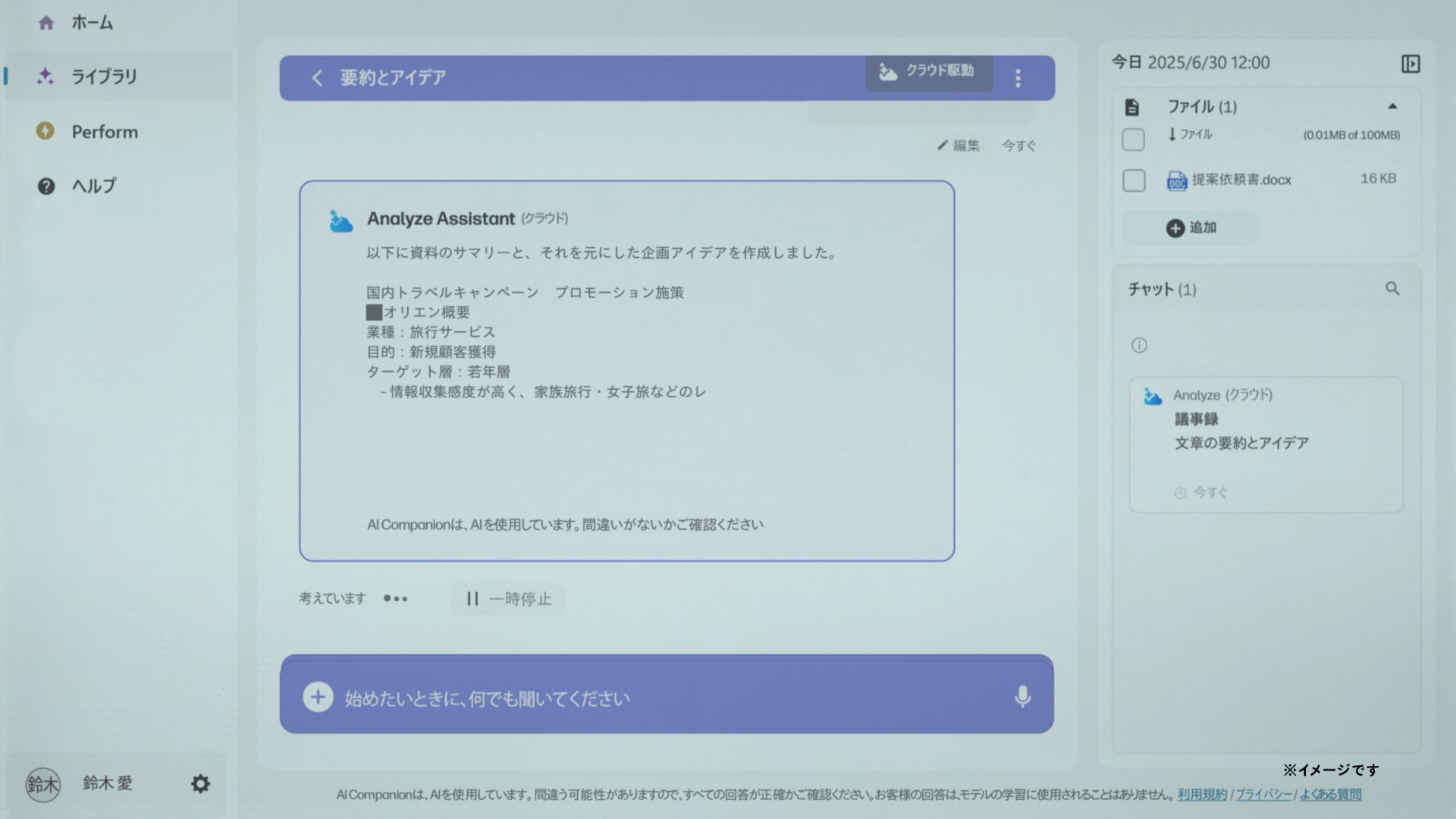Open the three-dot more options menu
The height and width of the screenshot is (819, 1456).
tap(1018, 77)
